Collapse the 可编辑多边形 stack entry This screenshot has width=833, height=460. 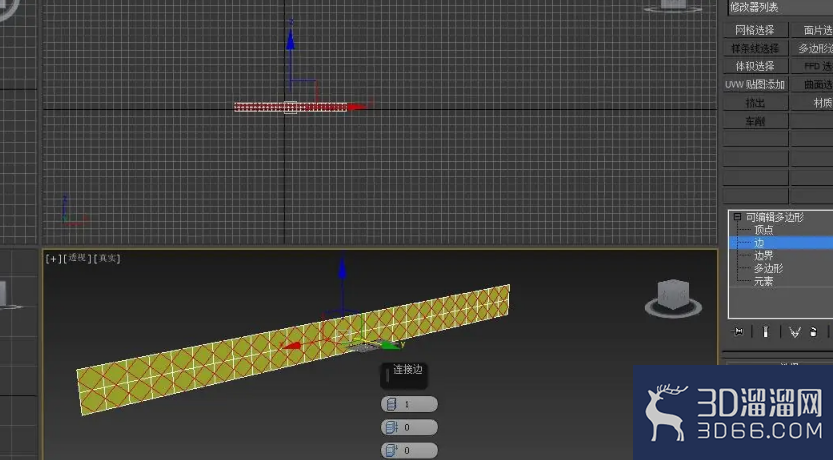(737, 217)
